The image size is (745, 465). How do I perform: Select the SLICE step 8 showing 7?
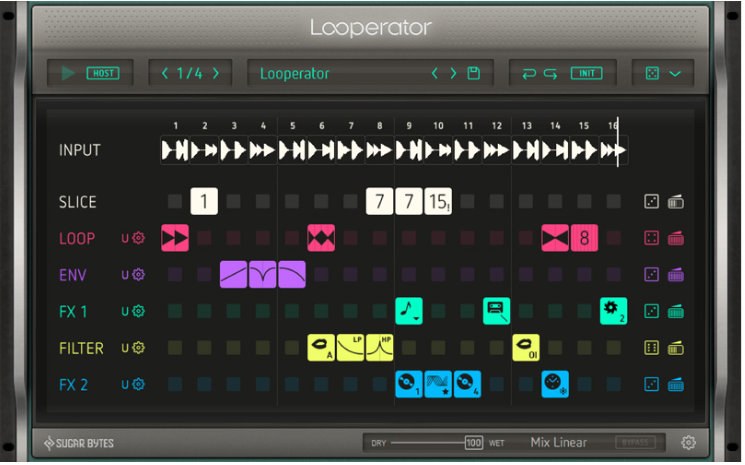[x=380, y=201]
